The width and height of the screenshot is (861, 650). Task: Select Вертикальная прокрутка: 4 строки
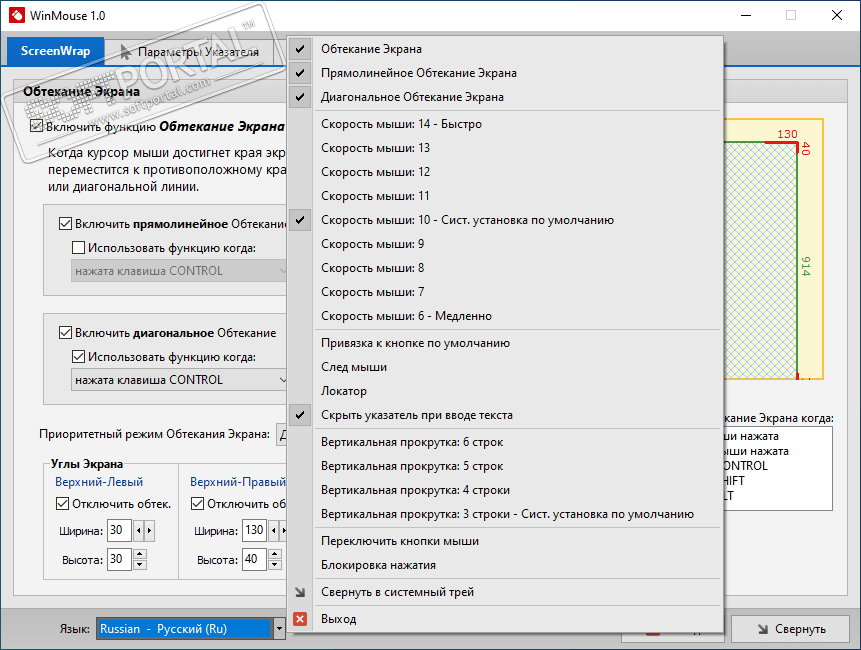tap(505, 490)
